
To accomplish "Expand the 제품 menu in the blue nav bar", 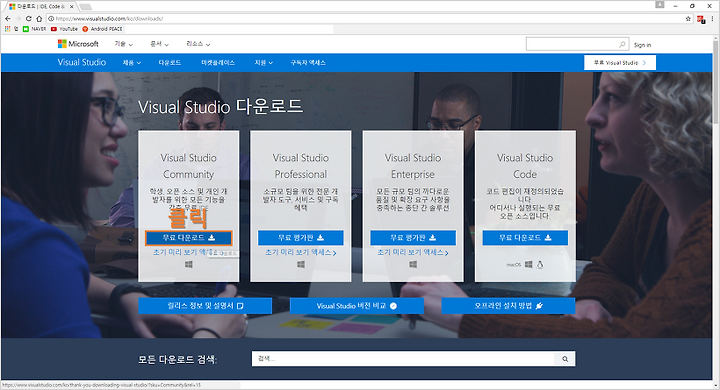I will tap(132, 62).
